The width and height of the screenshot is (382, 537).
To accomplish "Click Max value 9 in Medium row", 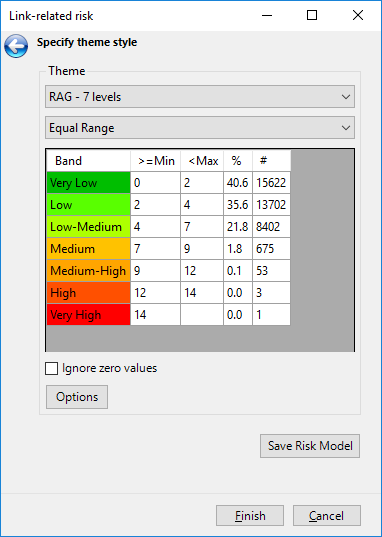I will coord(202,249).
